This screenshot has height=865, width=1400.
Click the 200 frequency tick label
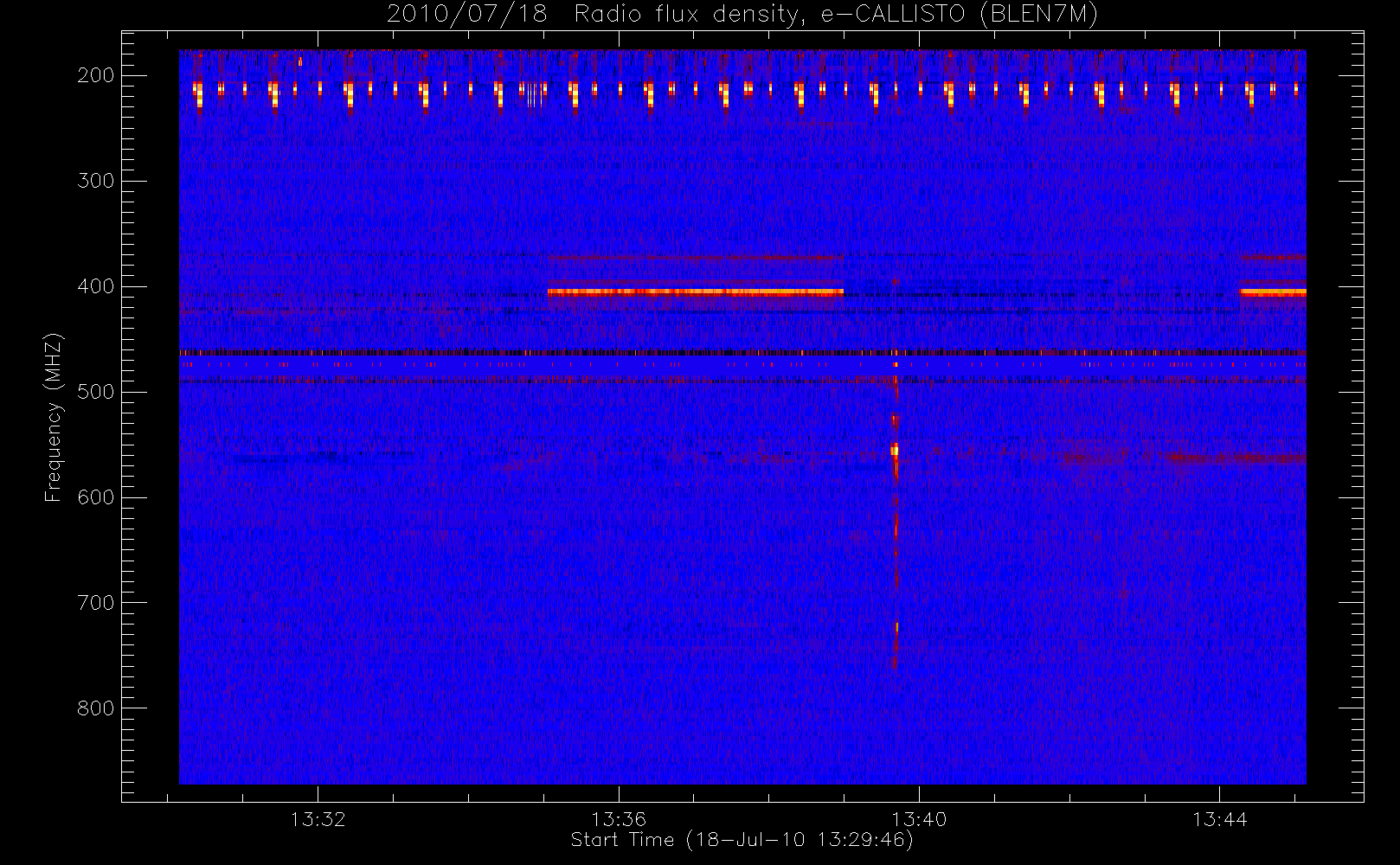96,75
